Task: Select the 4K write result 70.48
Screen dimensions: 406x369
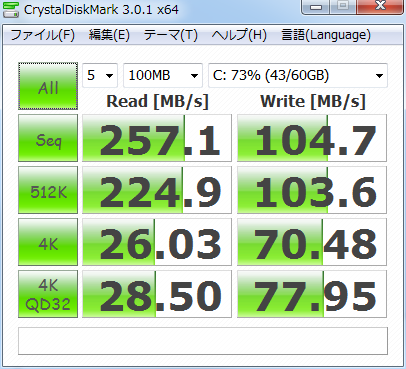Action: pyautogui.click(x=312, y=242)
